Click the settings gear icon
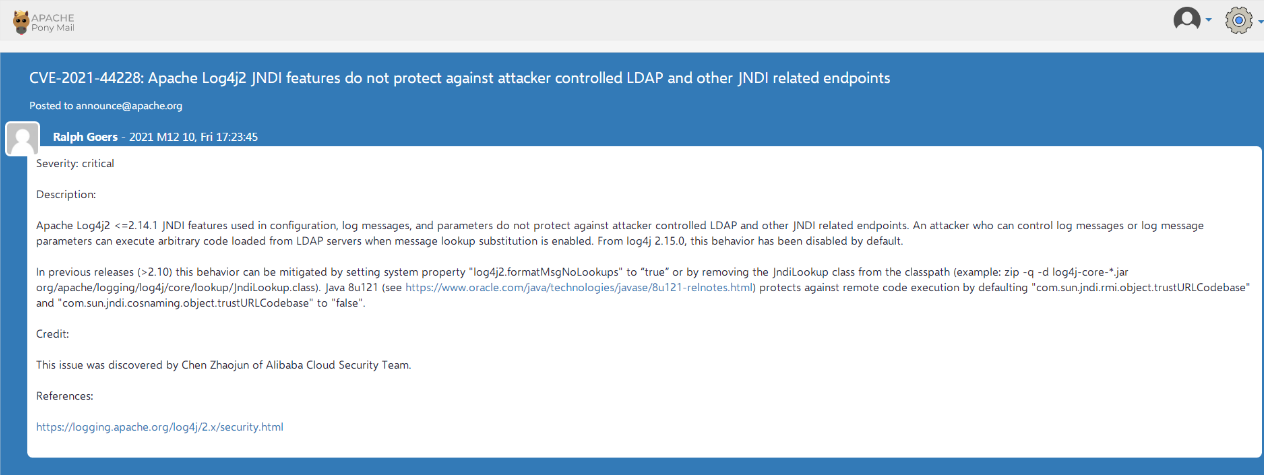 click(x=1238, y=19)
